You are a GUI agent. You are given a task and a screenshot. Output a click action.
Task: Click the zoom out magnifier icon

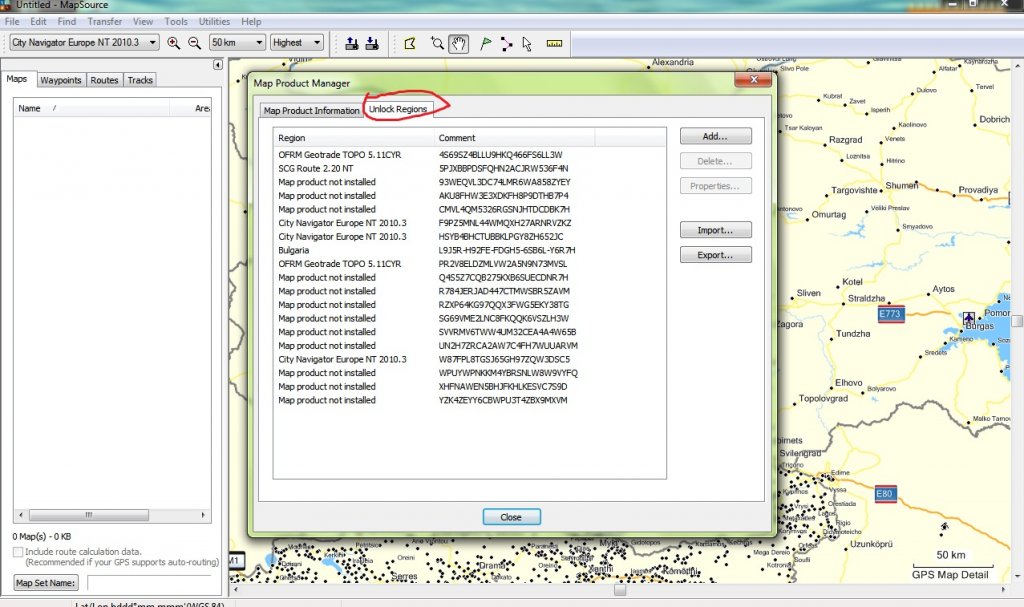(x=194, y=43)
